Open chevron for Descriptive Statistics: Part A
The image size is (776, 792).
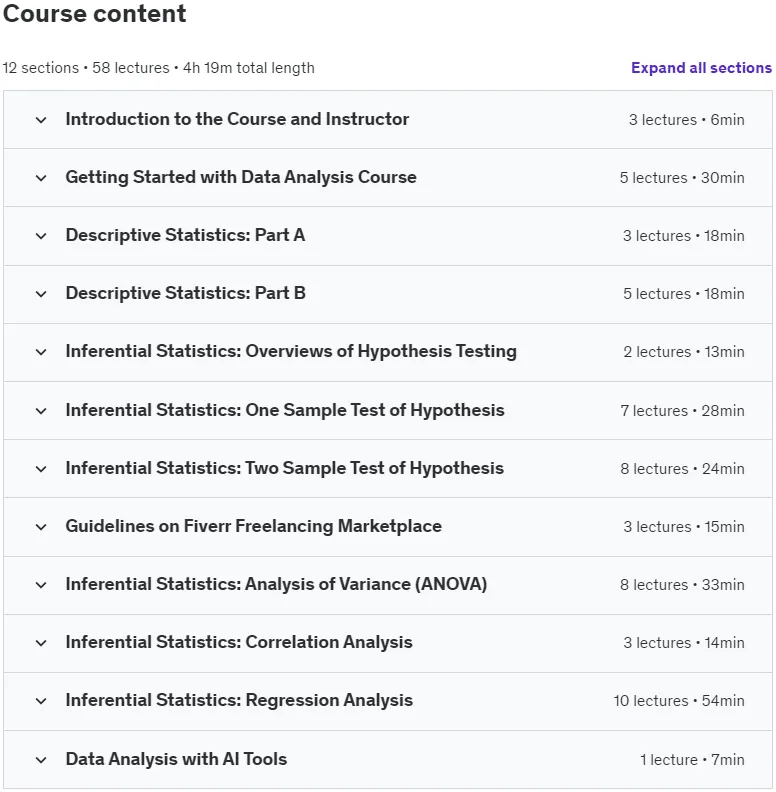coord(41,236)
